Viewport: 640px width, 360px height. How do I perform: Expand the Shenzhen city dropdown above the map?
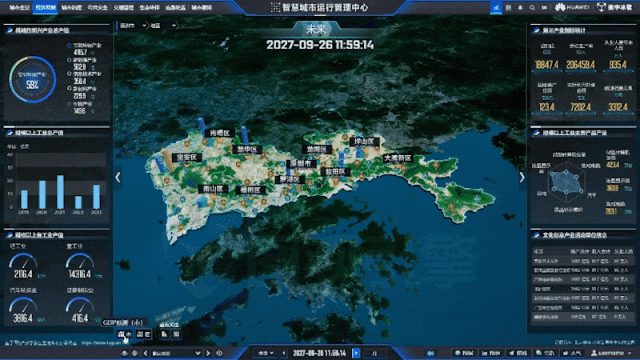coord(133,26)
